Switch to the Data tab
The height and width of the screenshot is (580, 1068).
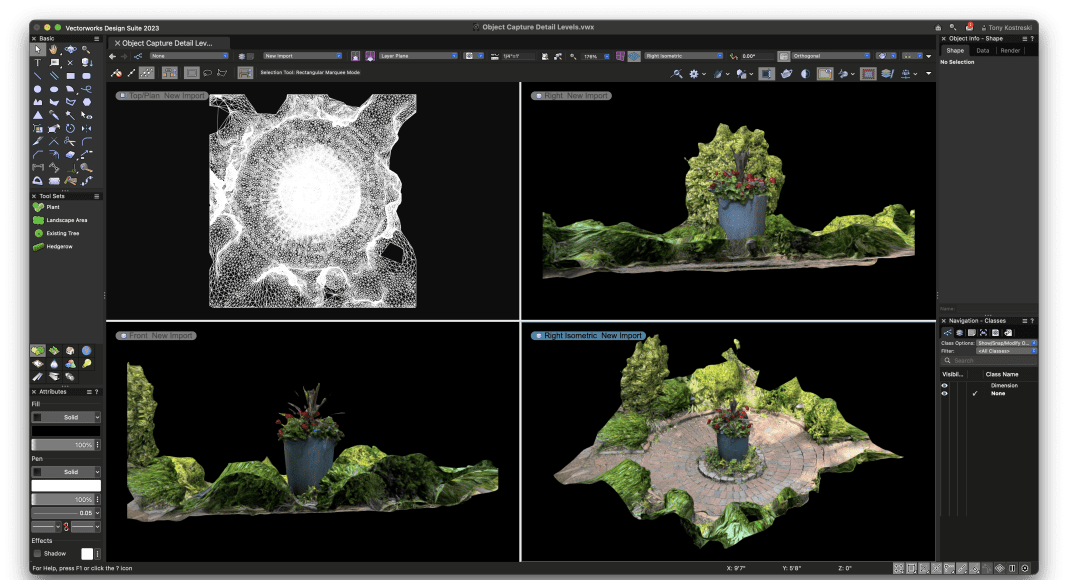(x=983, y=50)
